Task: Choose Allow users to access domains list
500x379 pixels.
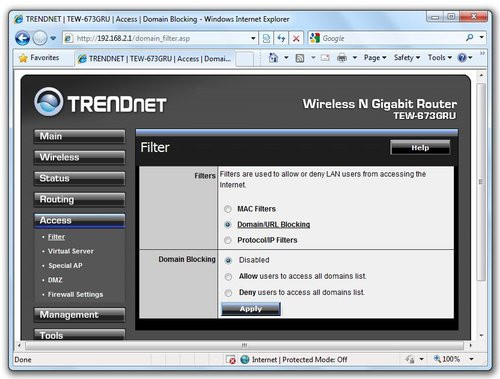Action: (x=228, y=276)
